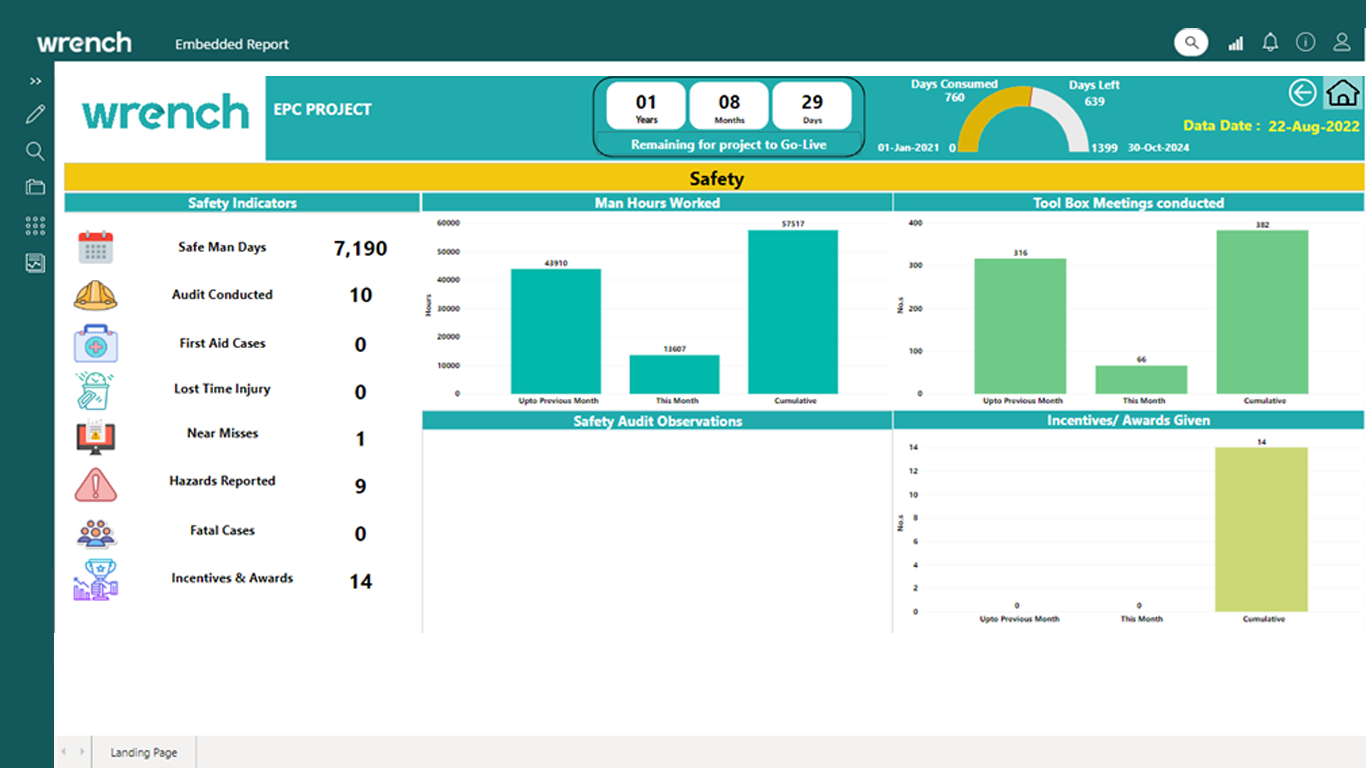Click the Cumulative bar in Man Hours Worked
This screenshot has width=1366, height=768.
click(793, 312)
